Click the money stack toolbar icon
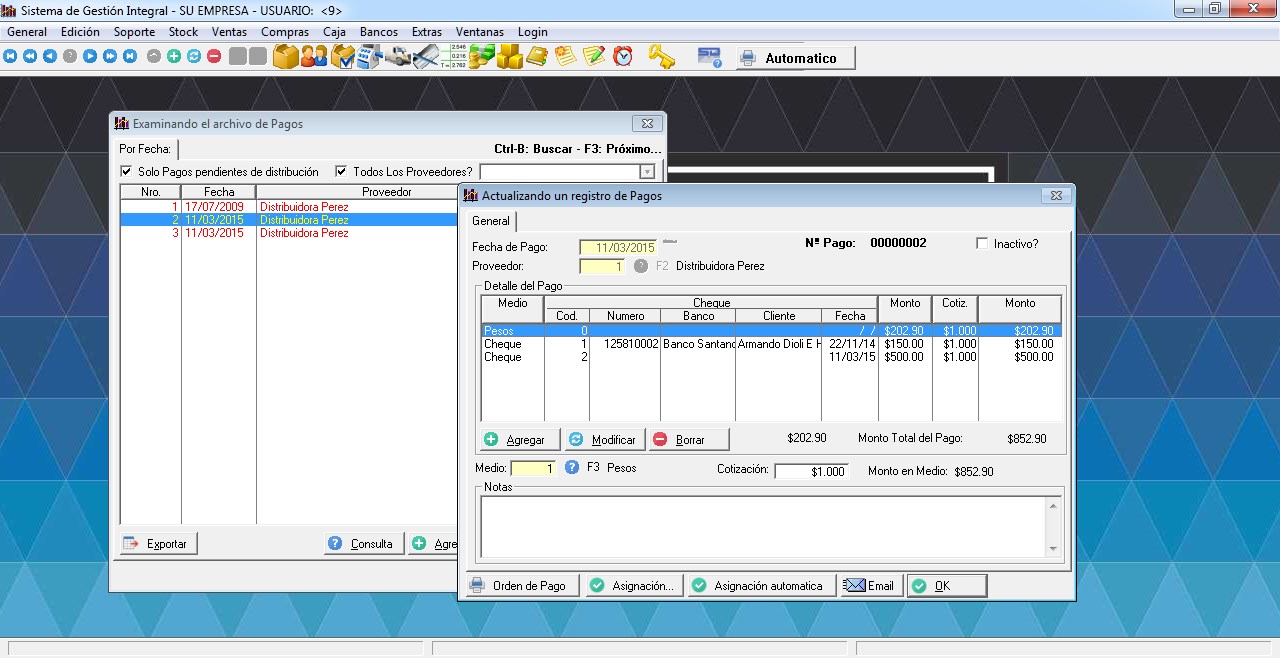This screenshot has height=658, width=1280. (482, 57)
